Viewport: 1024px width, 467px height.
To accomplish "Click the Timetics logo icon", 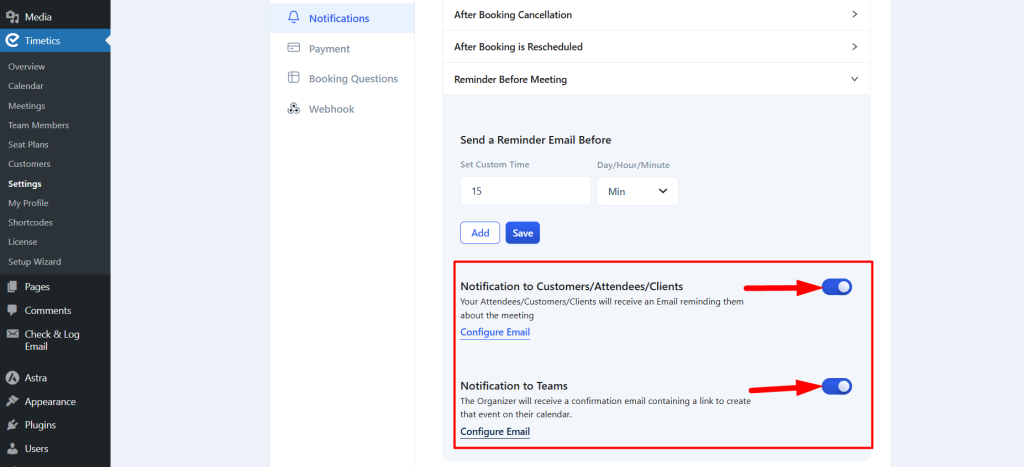I will [x=12, y=40].
